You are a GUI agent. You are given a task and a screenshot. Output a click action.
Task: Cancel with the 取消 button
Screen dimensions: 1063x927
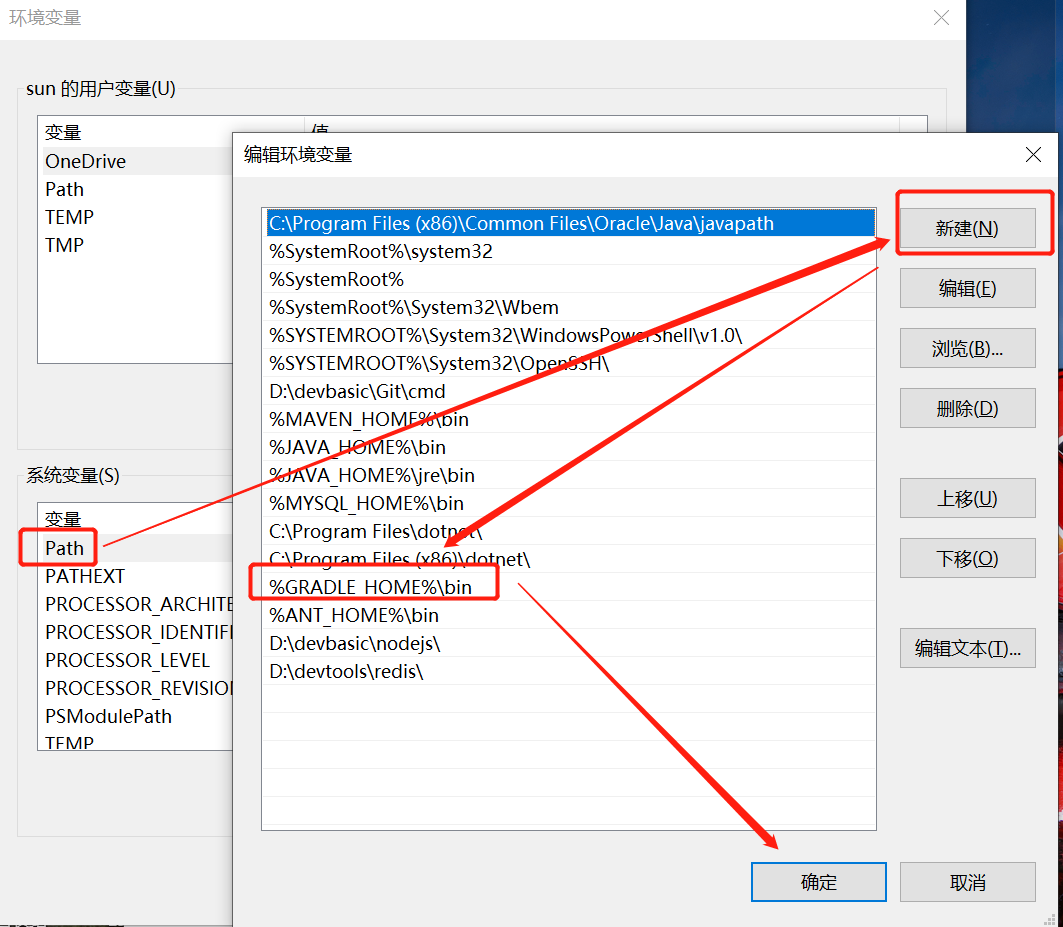click(x=967, y=882)
